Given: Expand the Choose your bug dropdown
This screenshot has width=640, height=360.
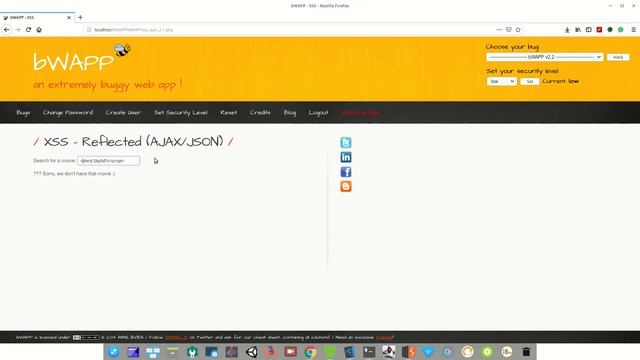Looking at the screenshot, I should (544, 57).
